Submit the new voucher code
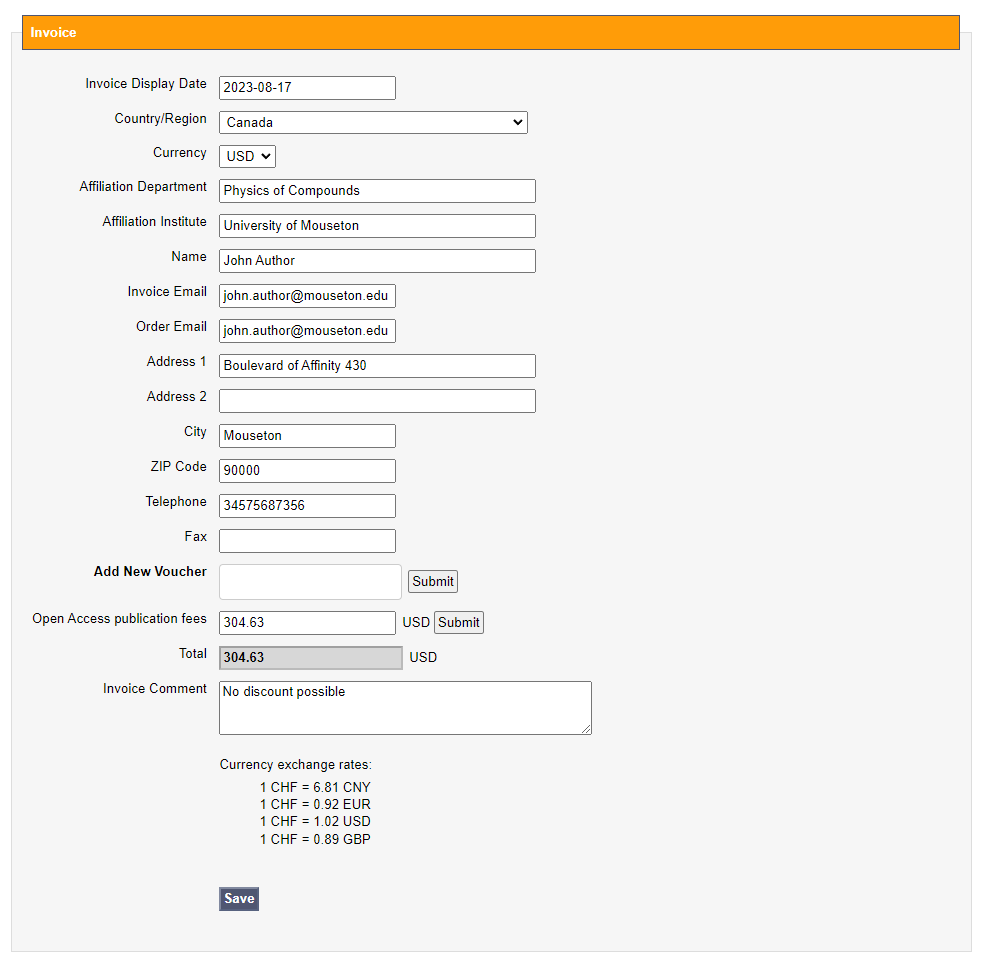This screenshot has height=968, width=982. coord(432,581)
